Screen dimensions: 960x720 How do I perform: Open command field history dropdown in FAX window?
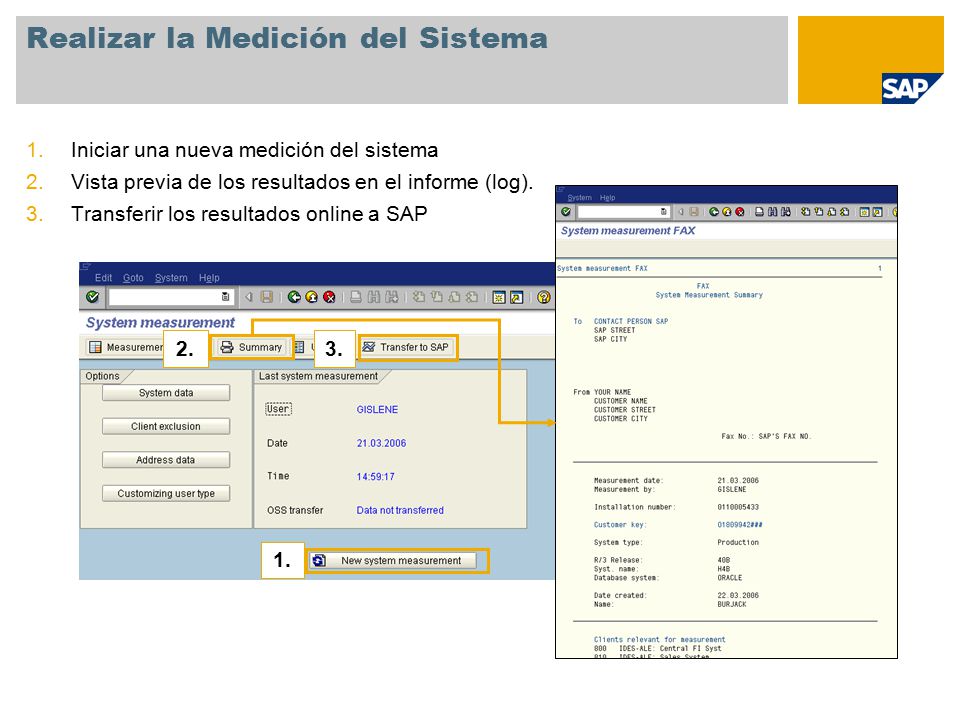tap(664, 211)
